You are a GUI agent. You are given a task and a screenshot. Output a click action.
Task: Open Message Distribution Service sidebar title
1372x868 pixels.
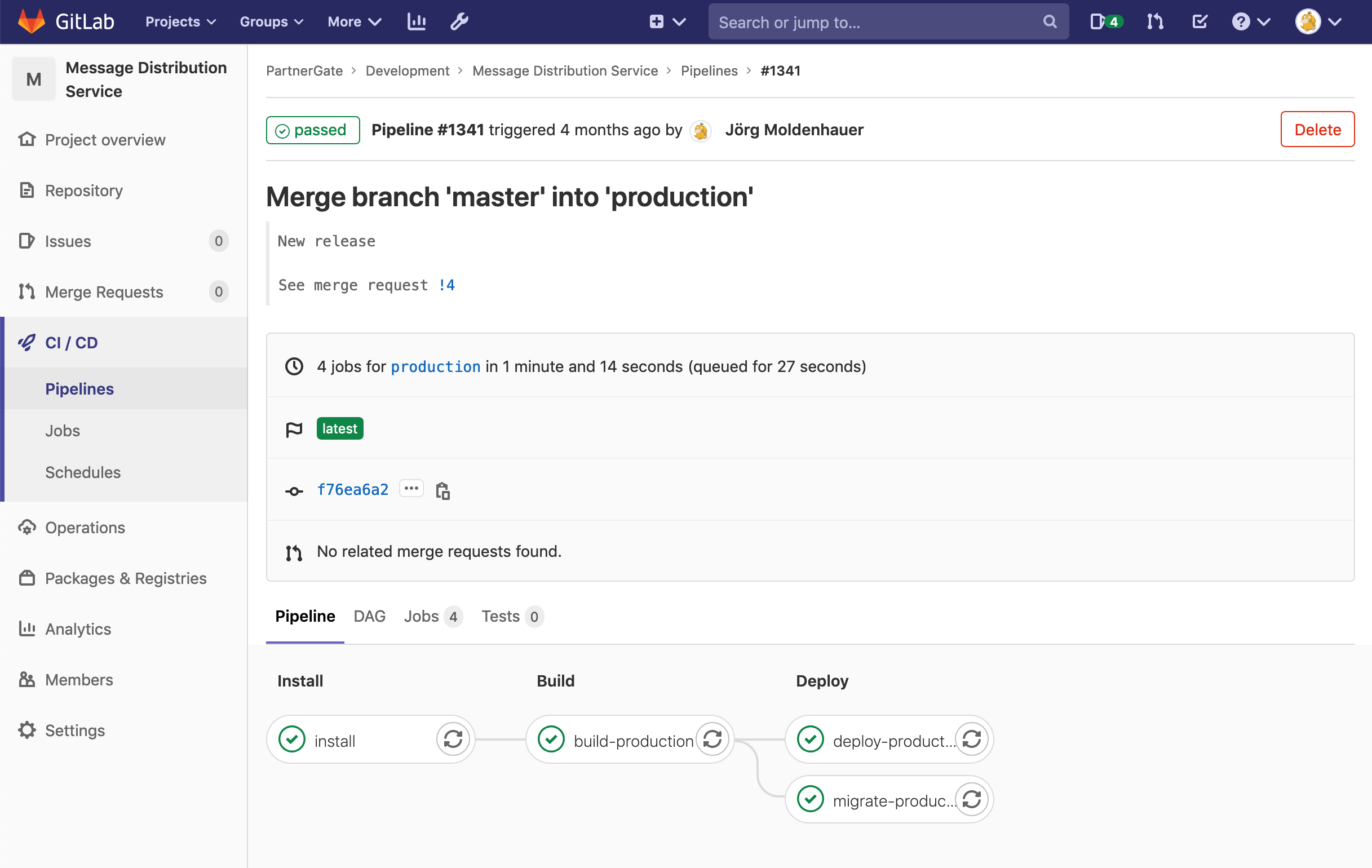(x=146, y=79)
